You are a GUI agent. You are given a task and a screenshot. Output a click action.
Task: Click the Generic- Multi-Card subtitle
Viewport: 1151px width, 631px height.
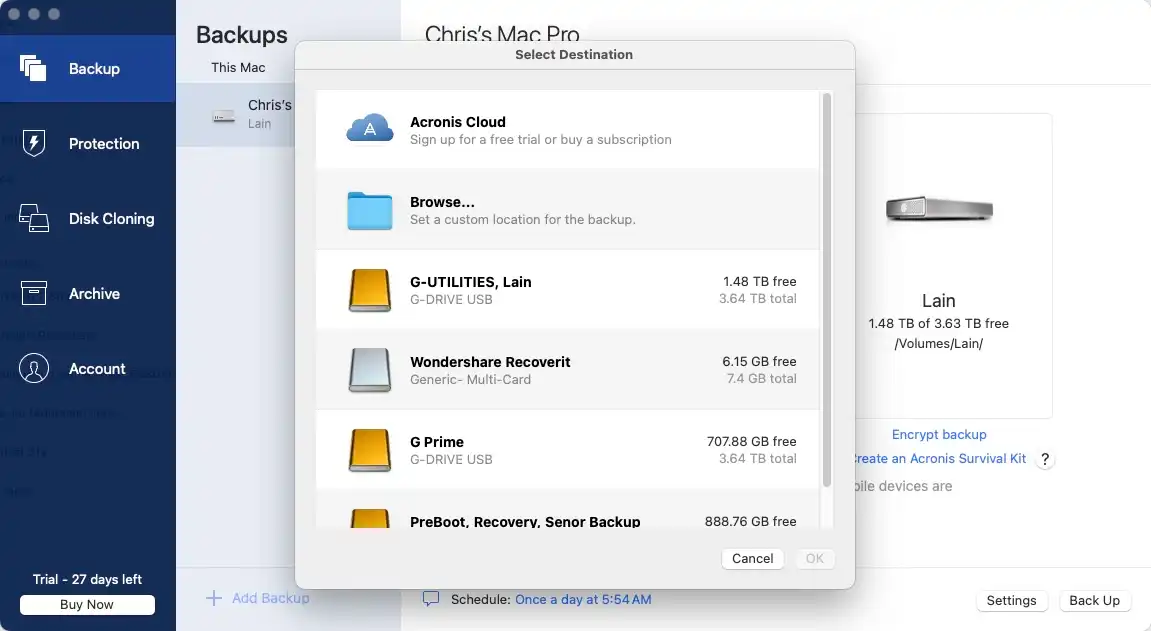click(470, 379)
